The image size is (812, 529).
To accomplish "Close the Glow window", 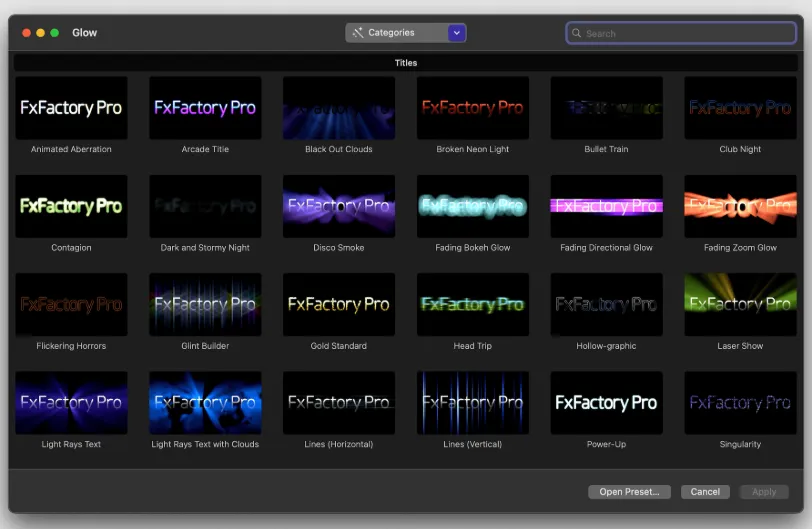I will click(26, 33).
